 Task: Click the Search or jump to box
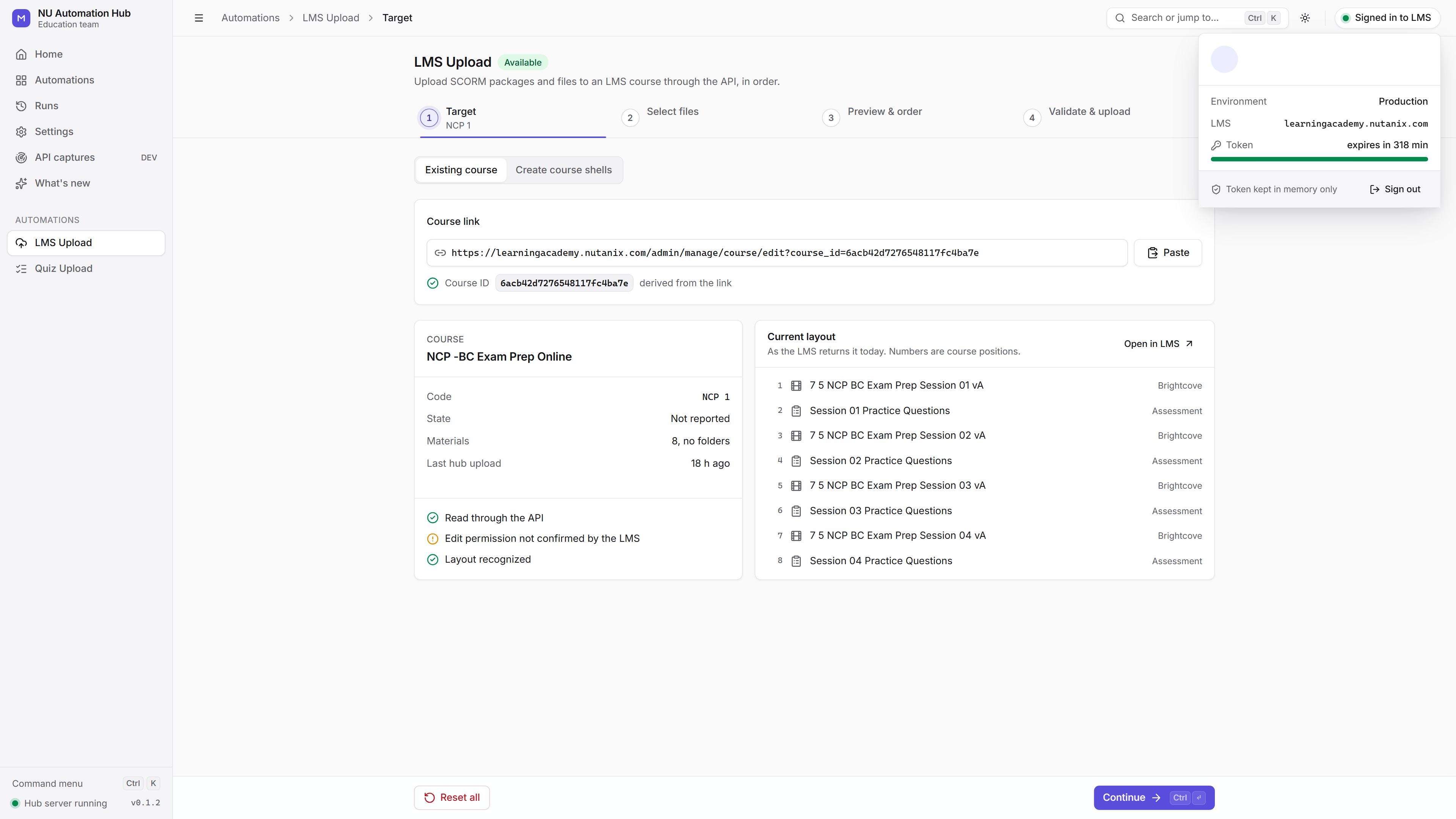tap(1197, 18)
